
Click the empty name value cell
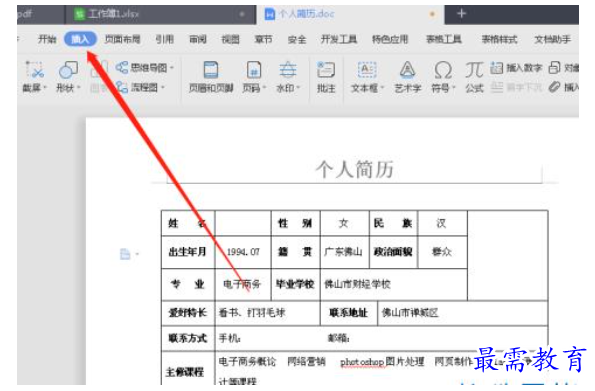[x=243, y=223]
